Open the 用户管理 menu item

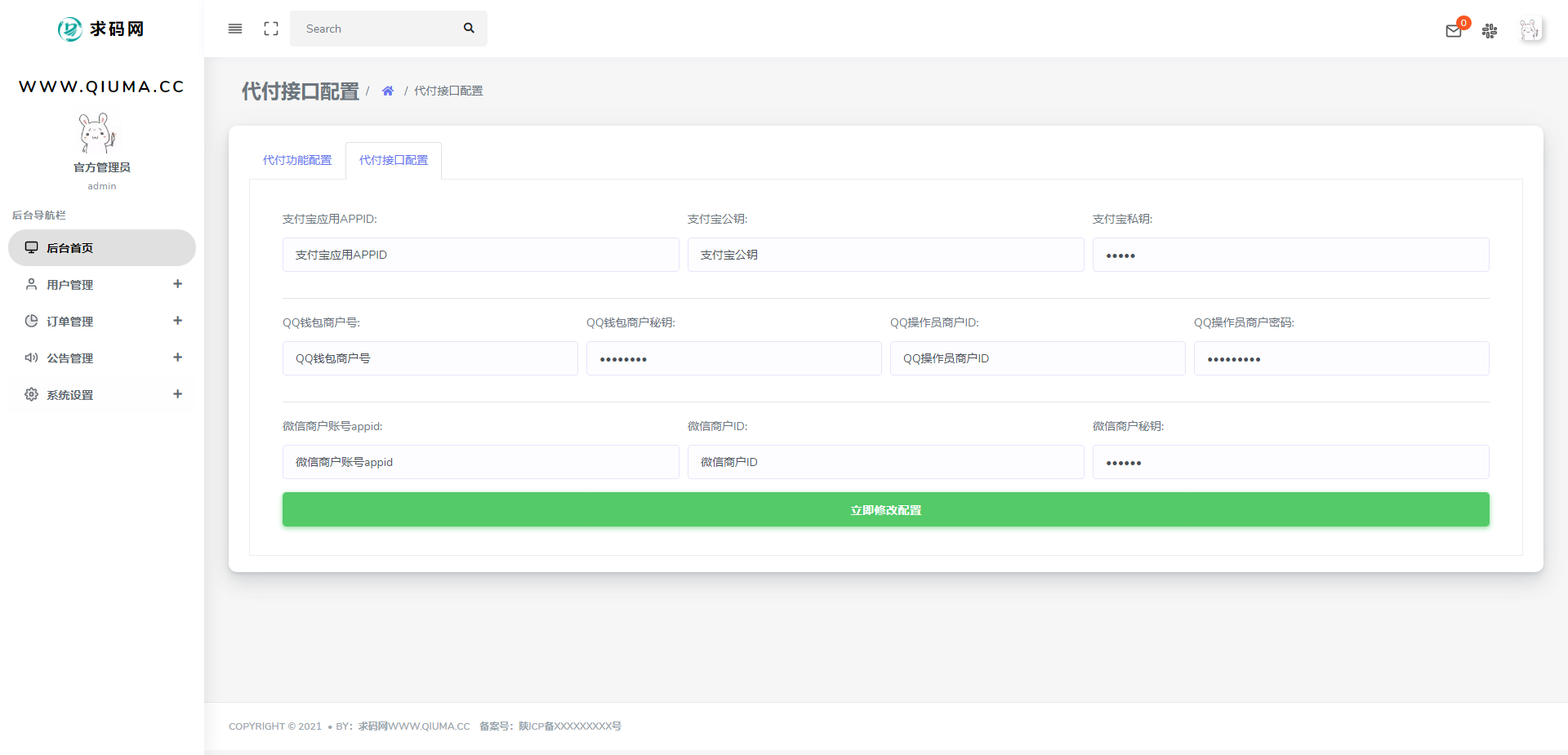(102, 284)
